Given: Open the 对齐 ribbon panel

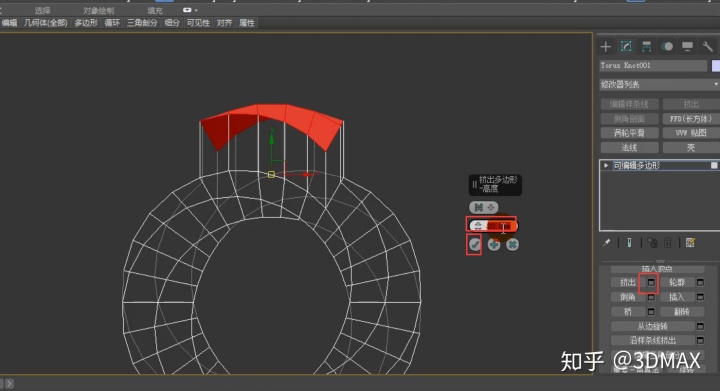Looking at the screenshot, I should tap(225, 22).
